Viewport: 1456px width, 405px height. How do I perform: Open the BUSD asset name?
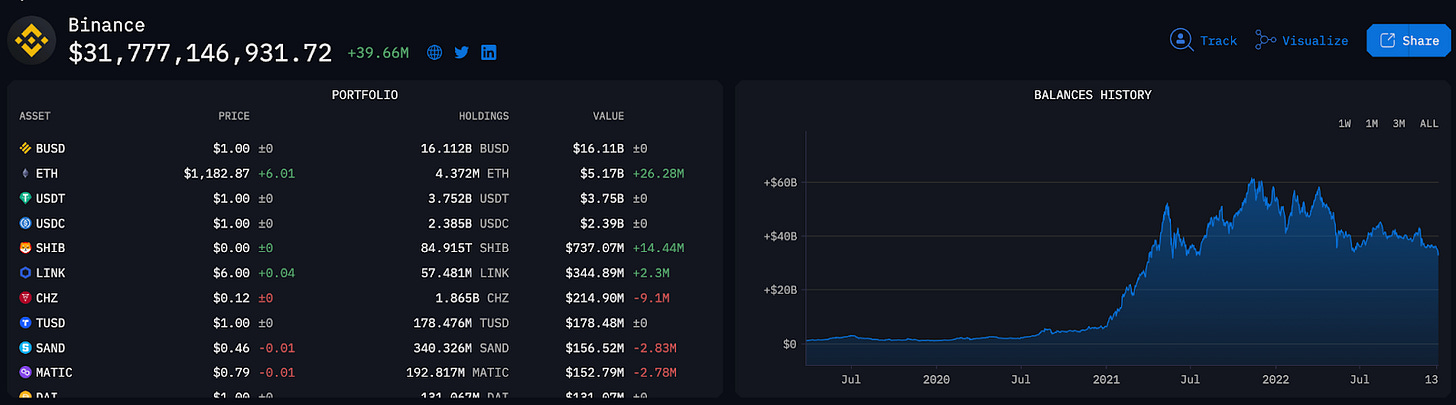(x=50, y=148)
